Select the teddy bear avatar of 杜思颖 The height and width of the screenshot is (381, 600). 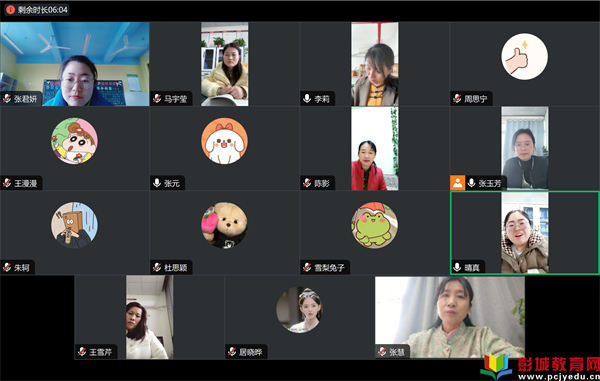coord(225,225)
